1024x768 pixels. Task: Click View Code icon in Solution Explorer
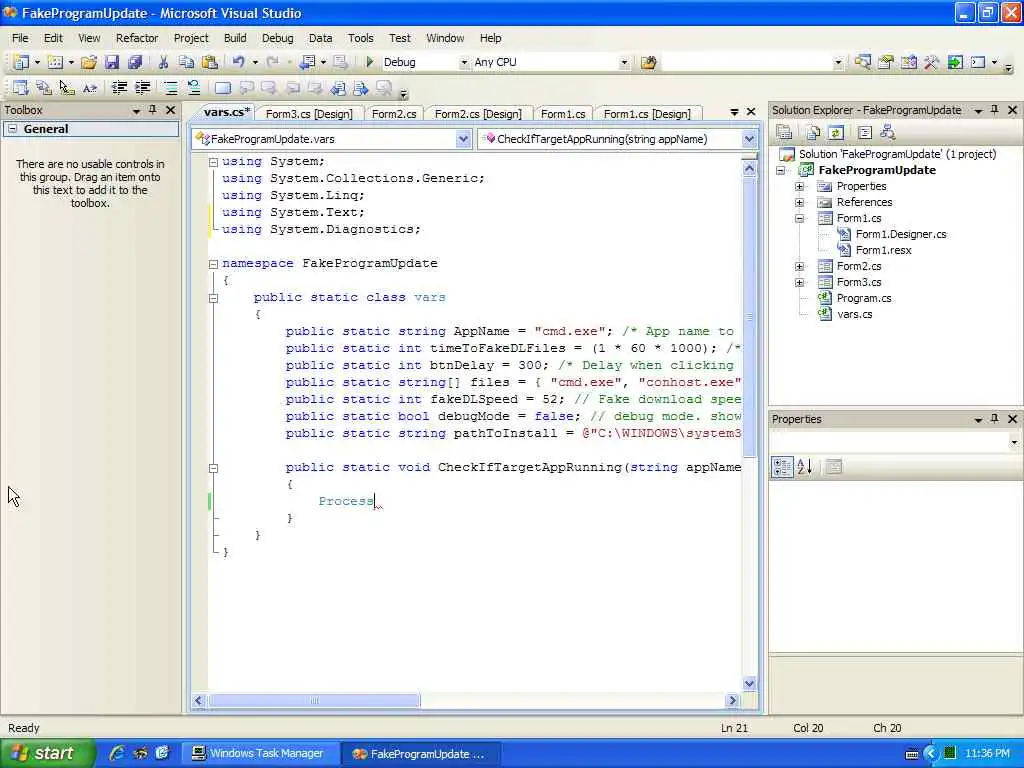(865, 133)
